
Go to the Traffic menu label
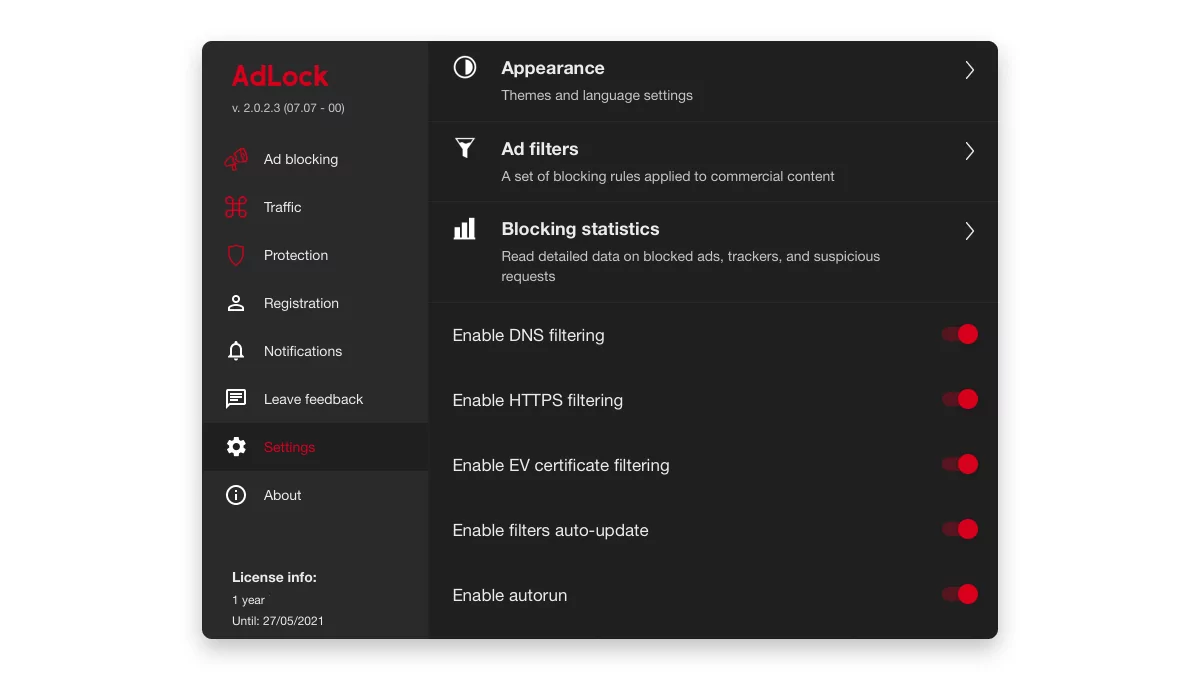click(282, 207)
